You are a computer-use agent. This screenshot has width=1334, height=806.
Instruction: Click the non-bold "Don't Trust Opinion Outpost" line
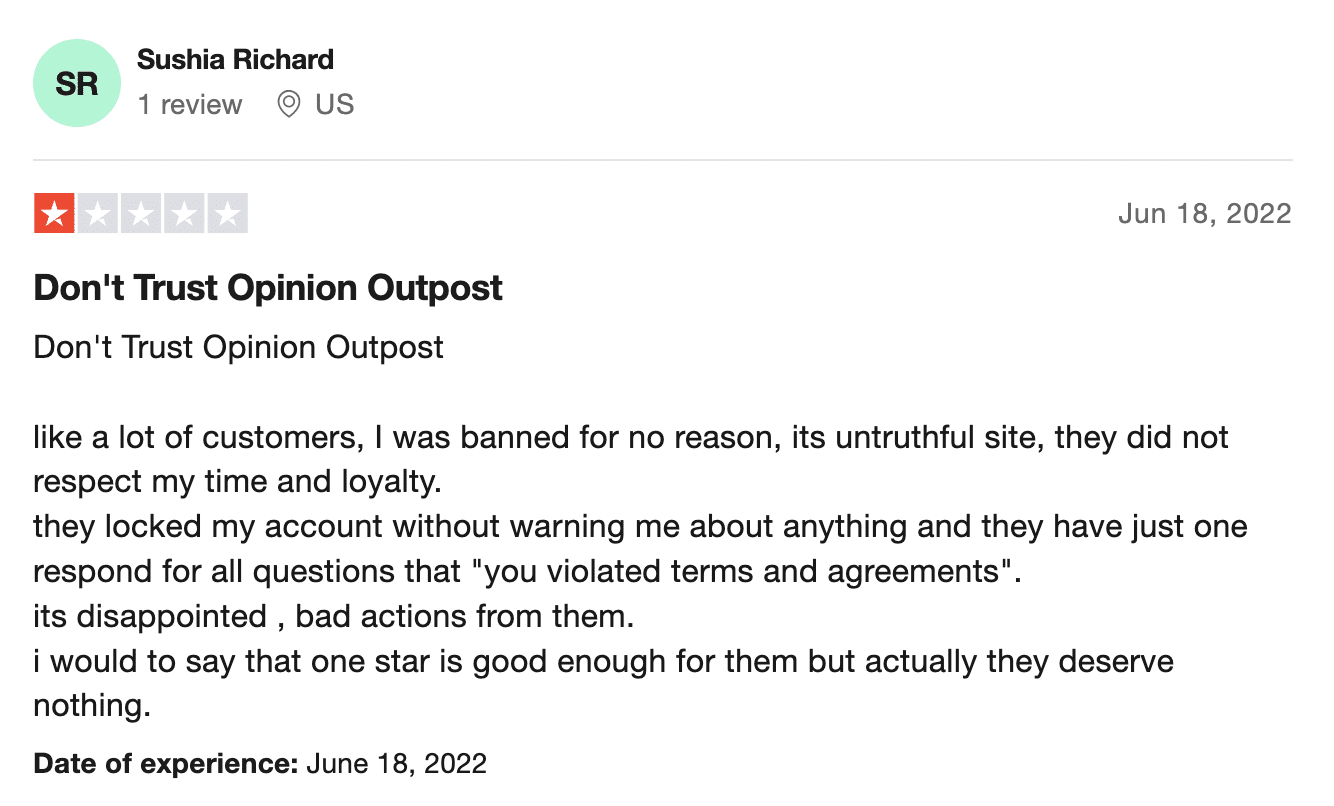tap(239, 347)
